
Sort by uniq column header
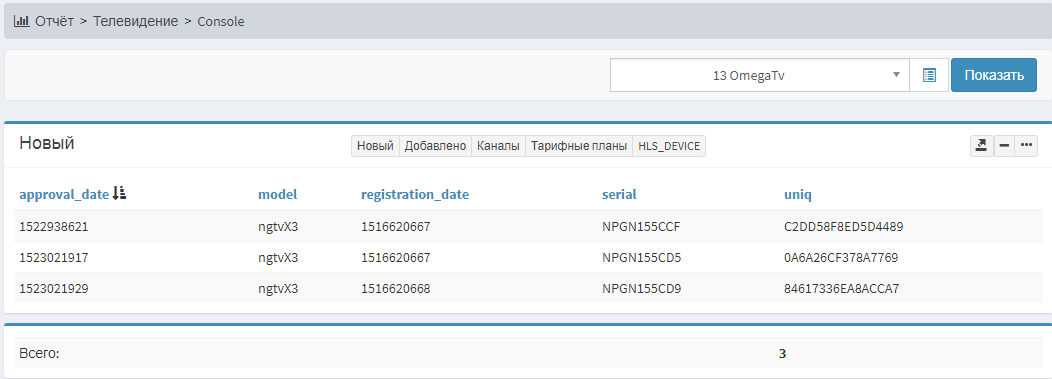point(798,195)
